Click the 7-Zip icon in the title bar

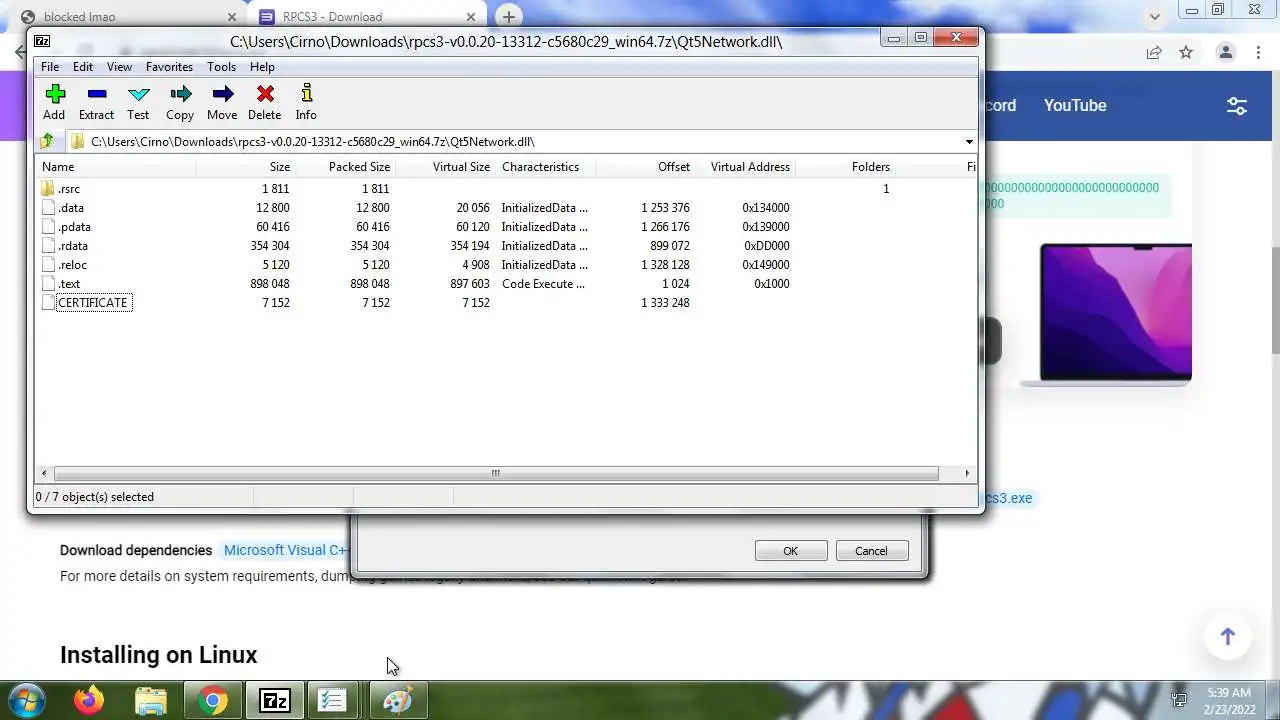[42, 41]
